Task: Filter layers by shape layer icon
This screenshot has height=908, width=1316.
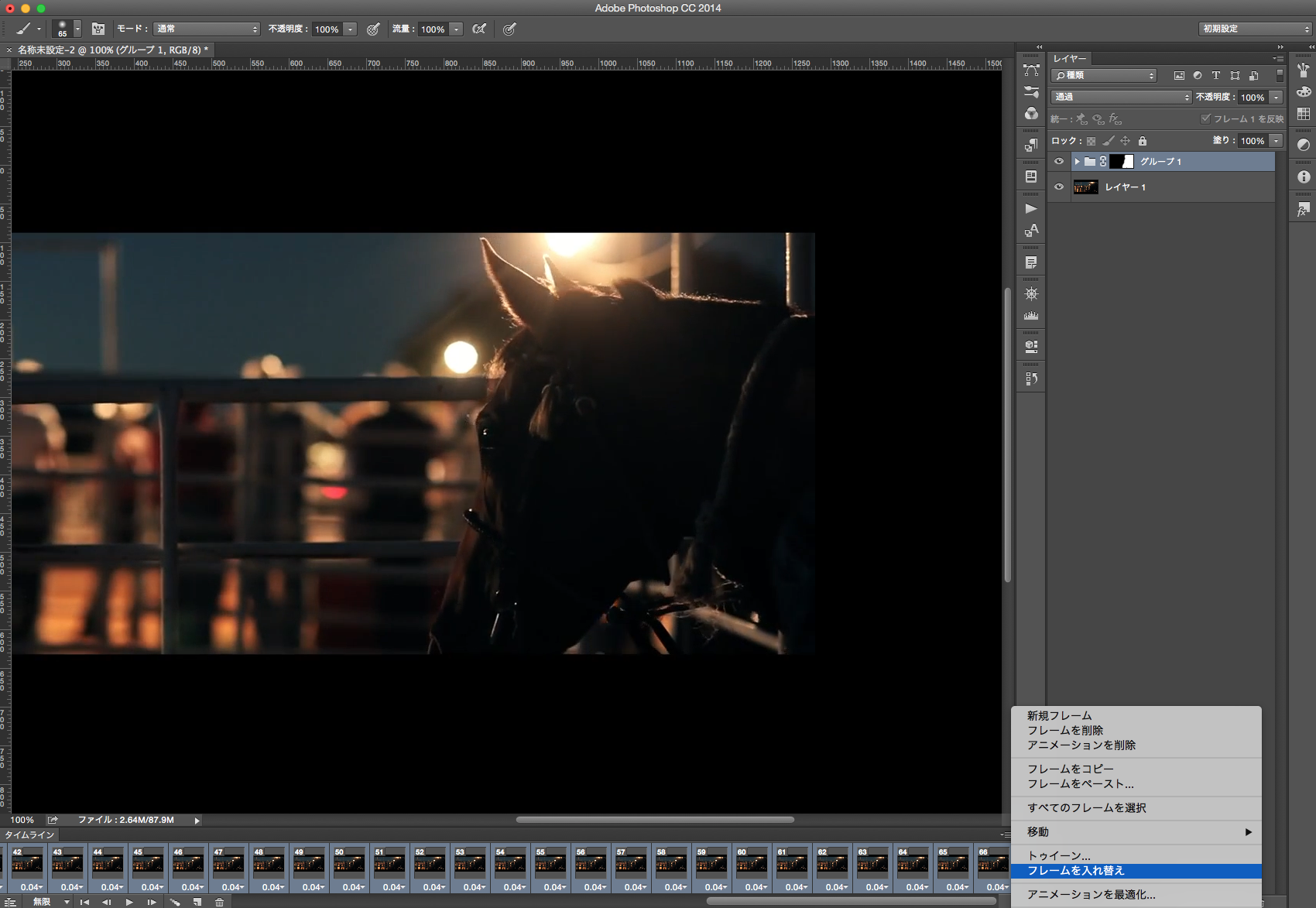Action: (x=1235, y=75)
